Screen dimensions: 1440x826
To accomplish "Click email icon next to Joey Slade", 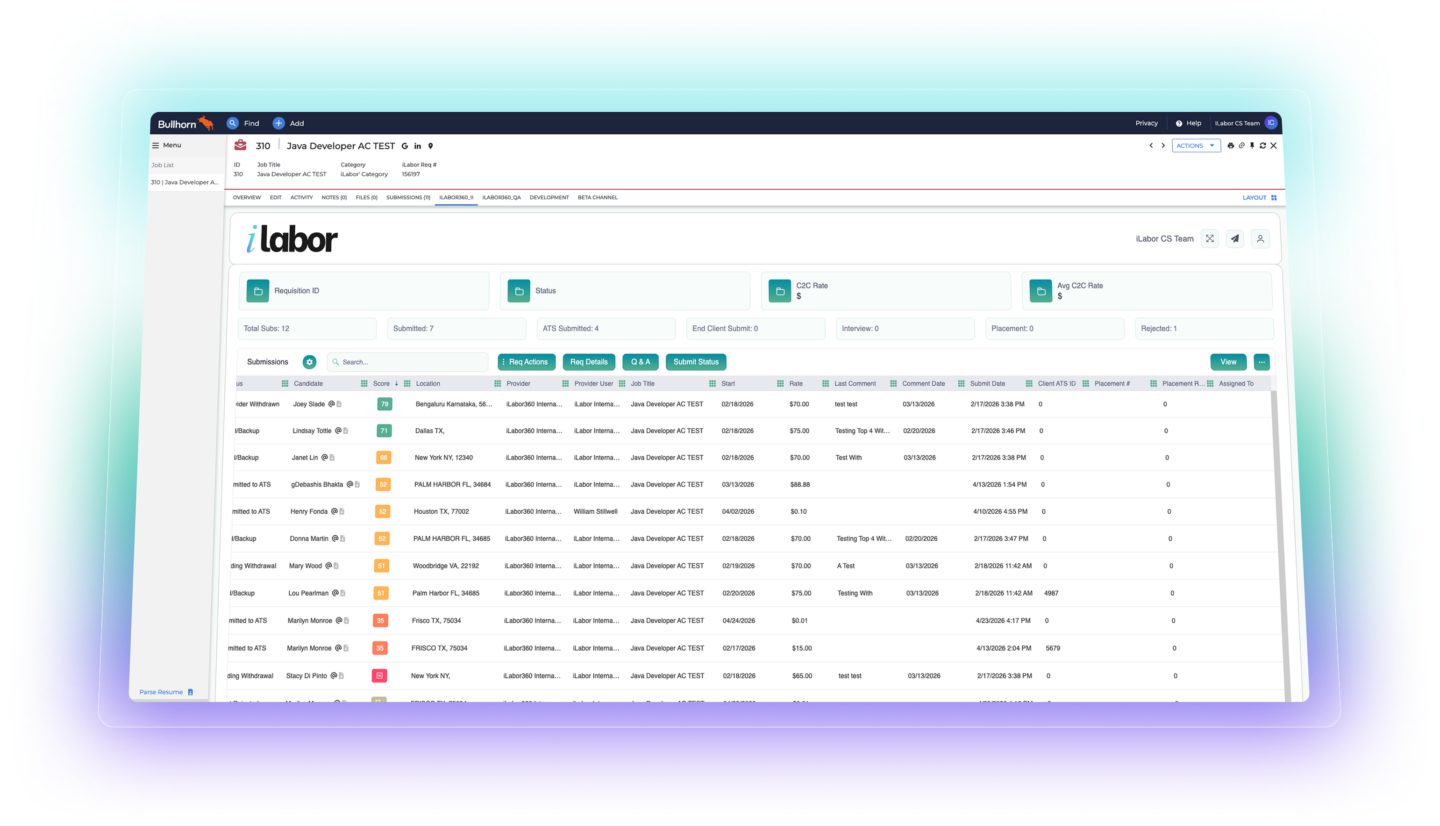I will click(332, 404).
